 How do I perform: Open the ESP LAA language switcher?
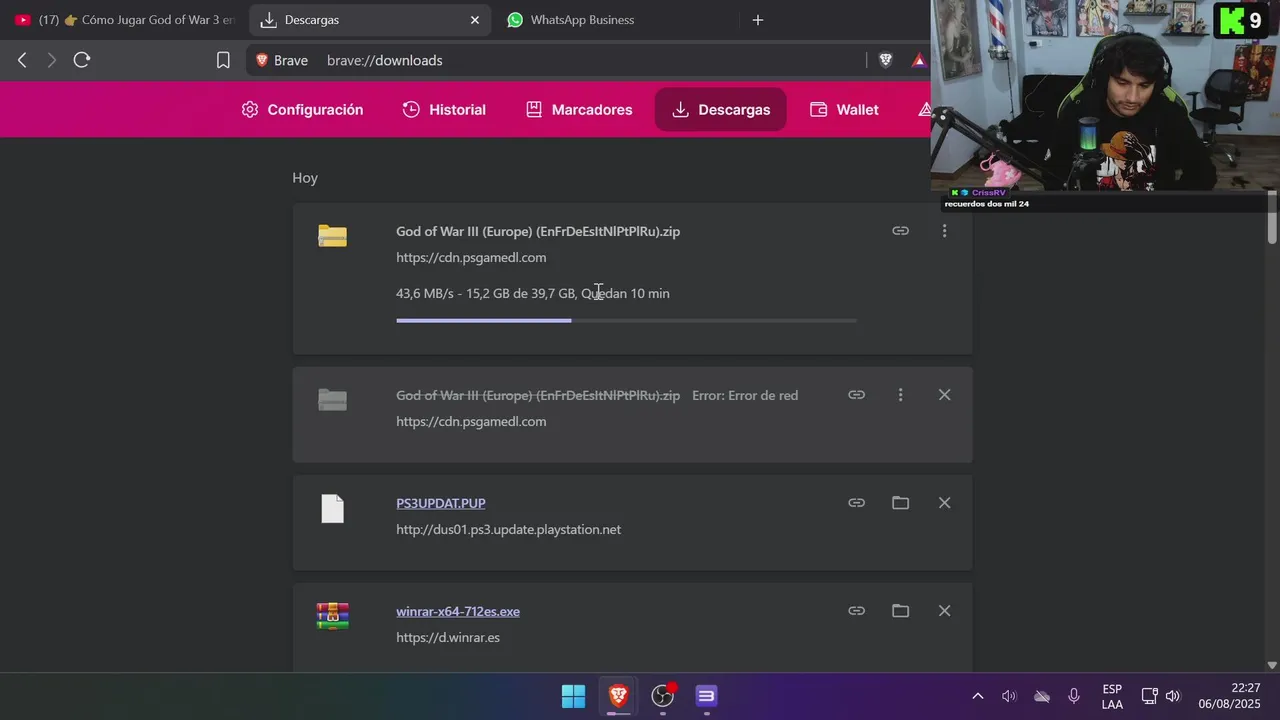(1112, 697)
